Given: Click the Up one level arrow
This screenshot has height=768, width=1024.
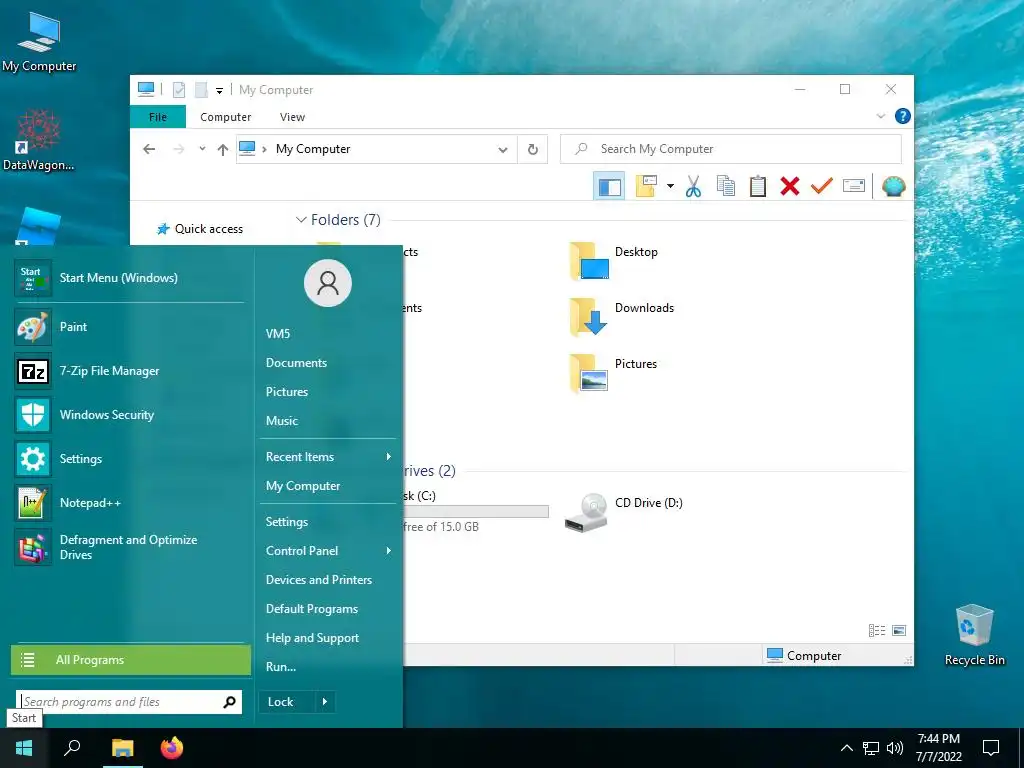Looking at the screenshot, I should coord(223,150).
